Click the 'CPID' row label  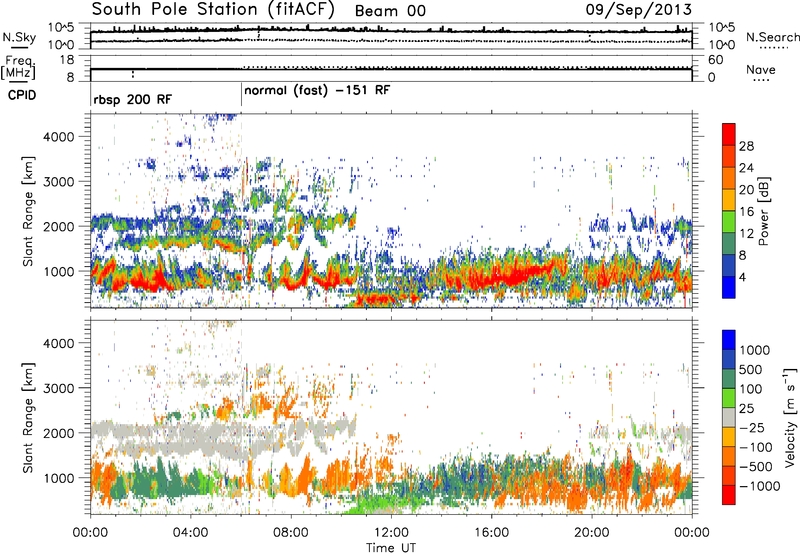(21, 95)
